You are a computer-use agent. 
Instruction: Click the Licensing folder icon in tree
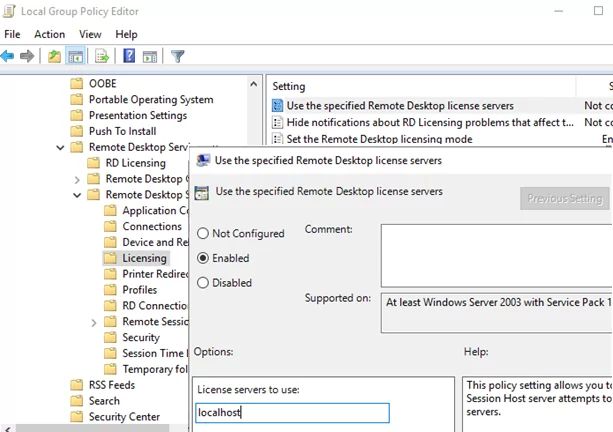coord(110,258)
